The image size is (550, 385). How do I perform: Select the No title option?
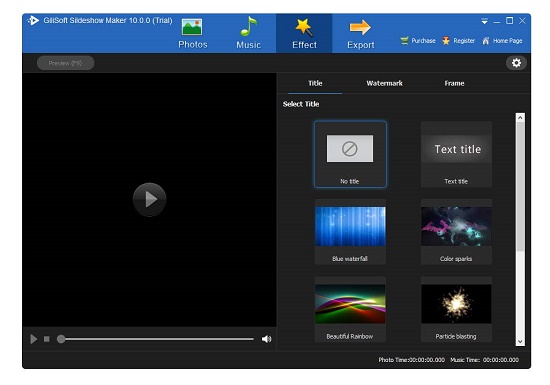(350, 154)
